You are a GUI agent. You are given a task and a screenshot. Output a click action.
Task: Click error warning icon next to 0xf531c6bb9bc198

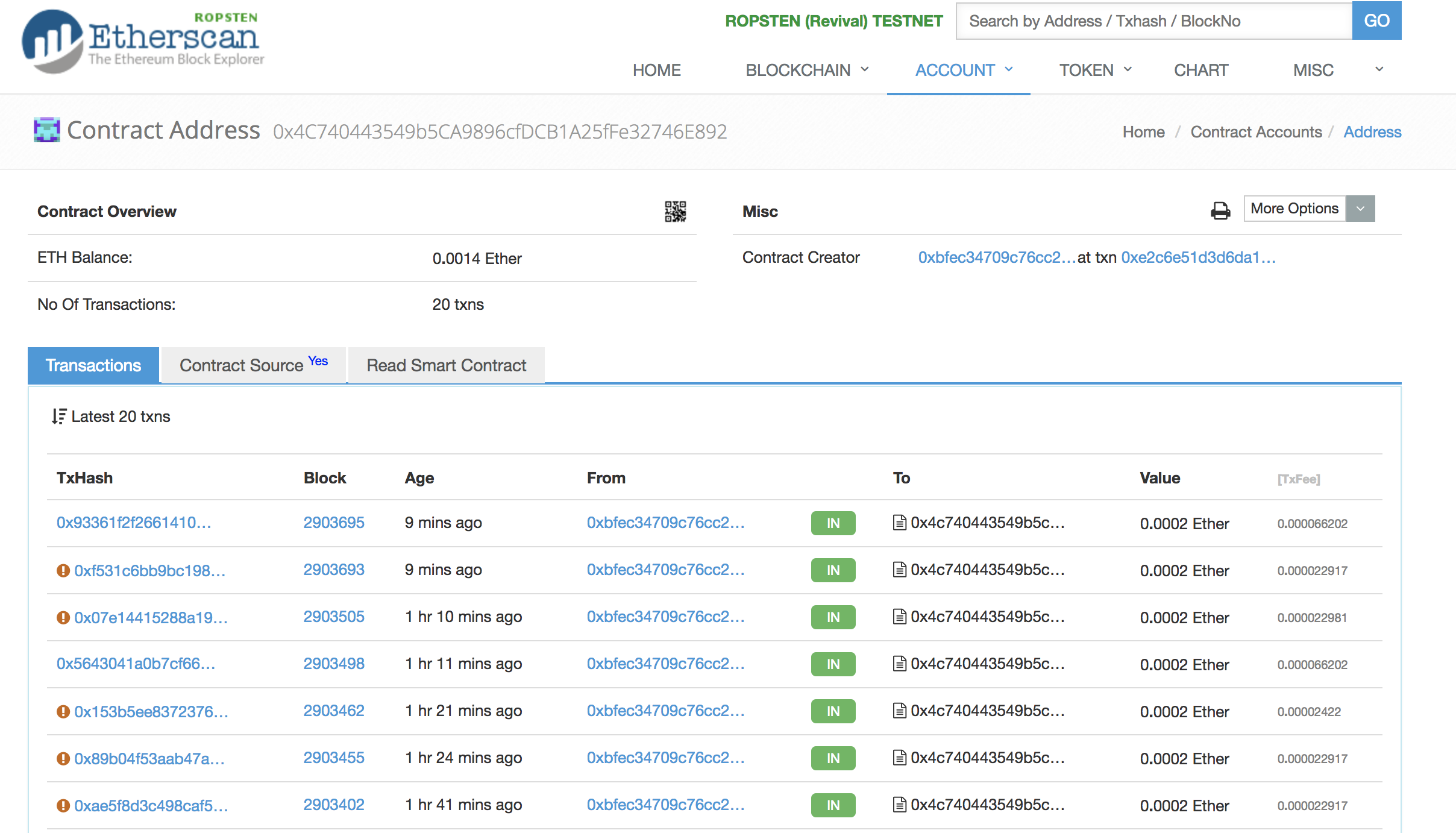pos(63,570)
